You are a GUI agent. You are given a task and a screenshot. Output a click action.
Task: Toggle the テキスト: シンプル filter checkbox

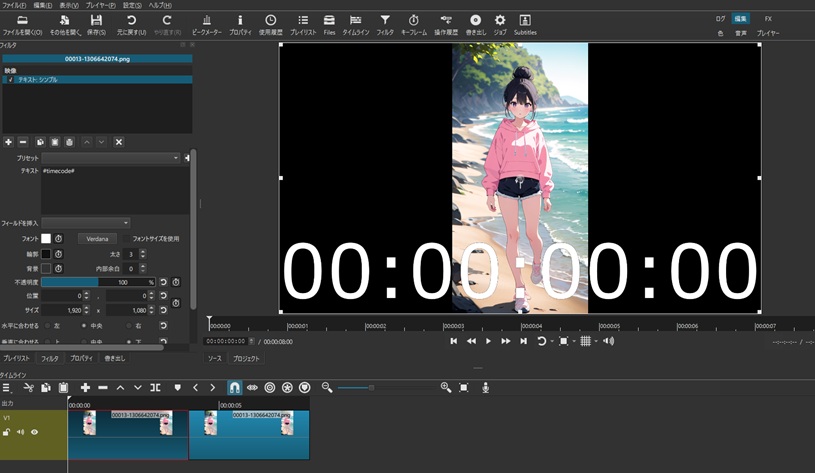click(8, 79)
